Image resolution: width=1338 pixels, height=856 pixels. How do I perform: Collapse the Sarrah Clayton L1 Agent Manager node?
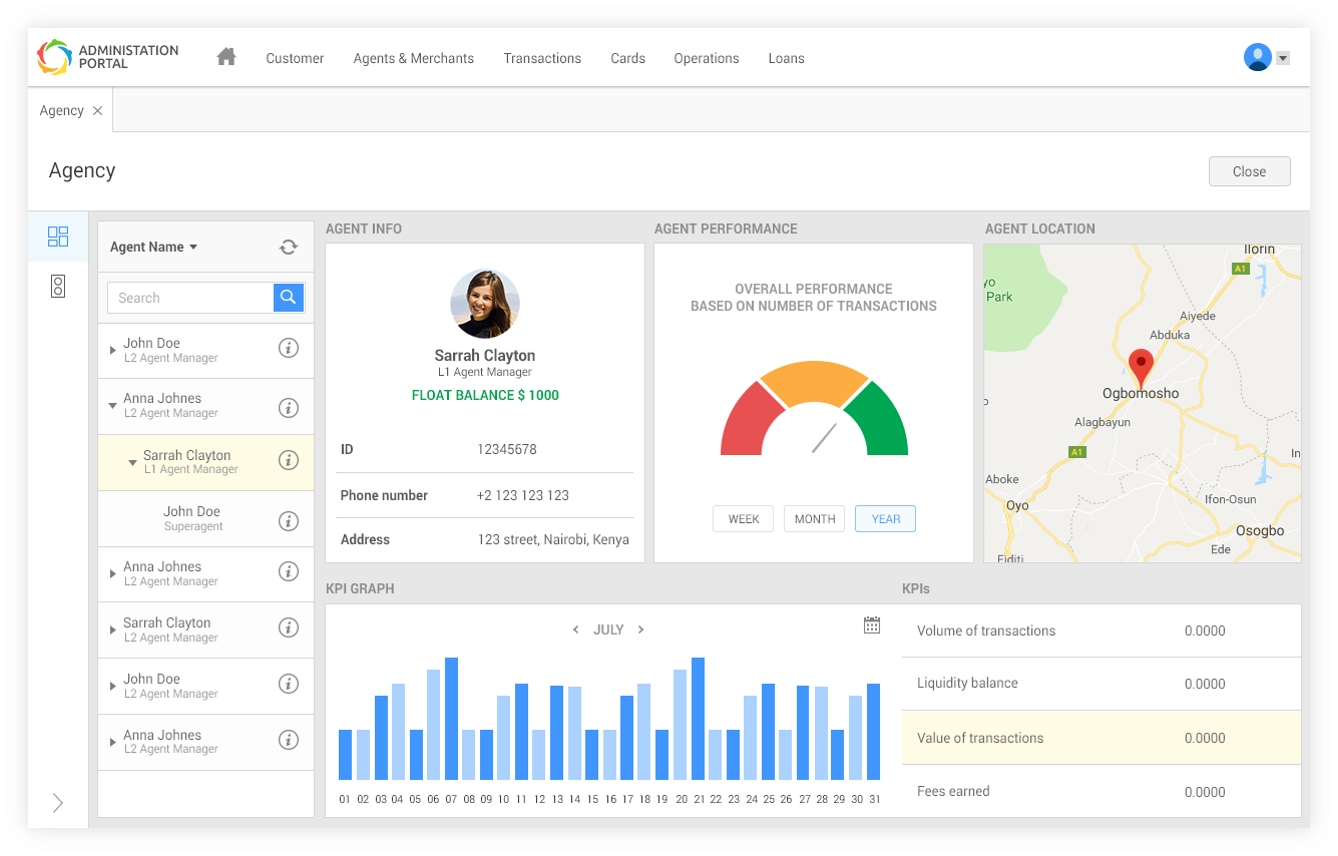point(132,462)
